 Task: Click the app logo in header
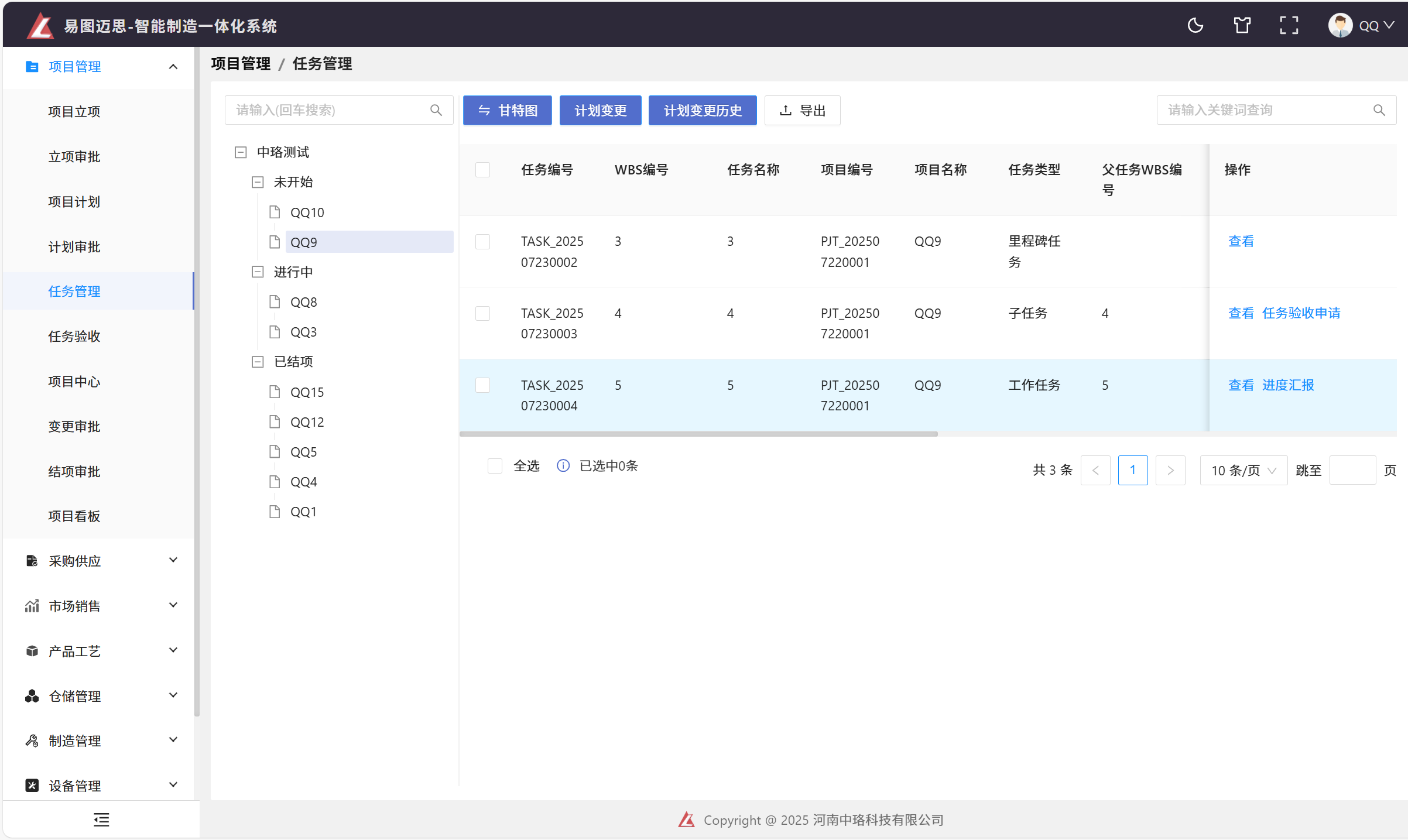pyautogui.click(x=40, y=26)
